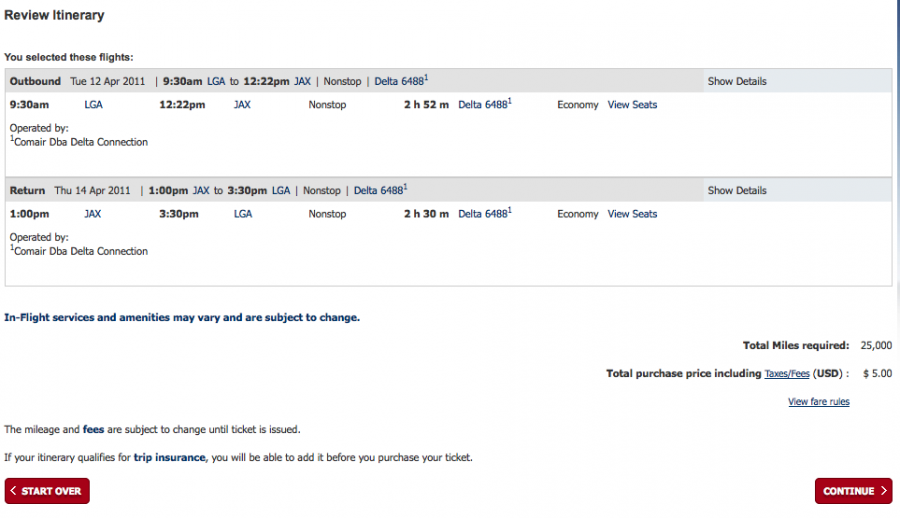Click Delta 6488 in outbound flight row
Viewport: 900px width, 518px height.
click(483, 105)
